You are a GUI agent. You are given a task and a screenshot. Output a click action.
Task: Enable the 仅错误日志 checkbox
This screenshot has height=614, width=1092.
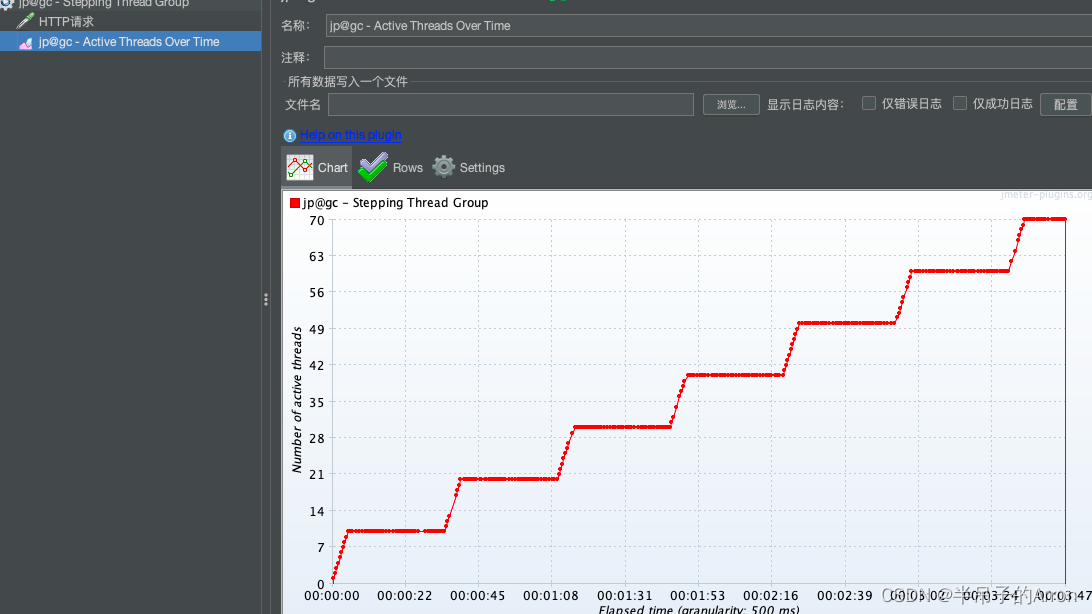868,102
